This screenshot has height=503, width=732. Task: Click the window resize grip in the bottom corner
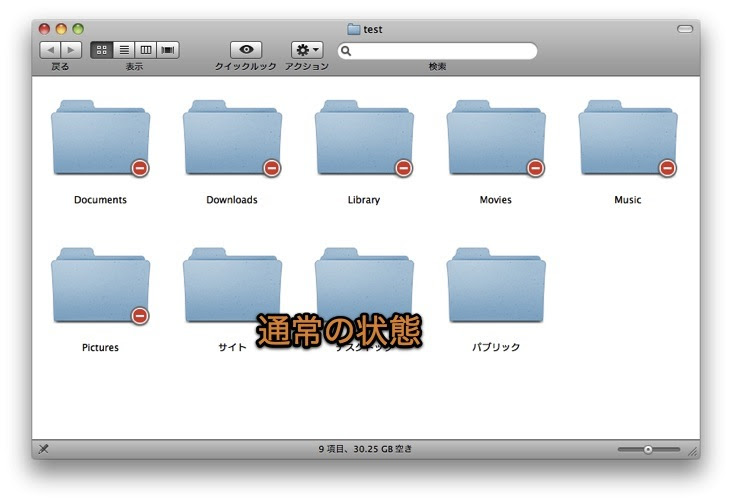tap(693, 451)
